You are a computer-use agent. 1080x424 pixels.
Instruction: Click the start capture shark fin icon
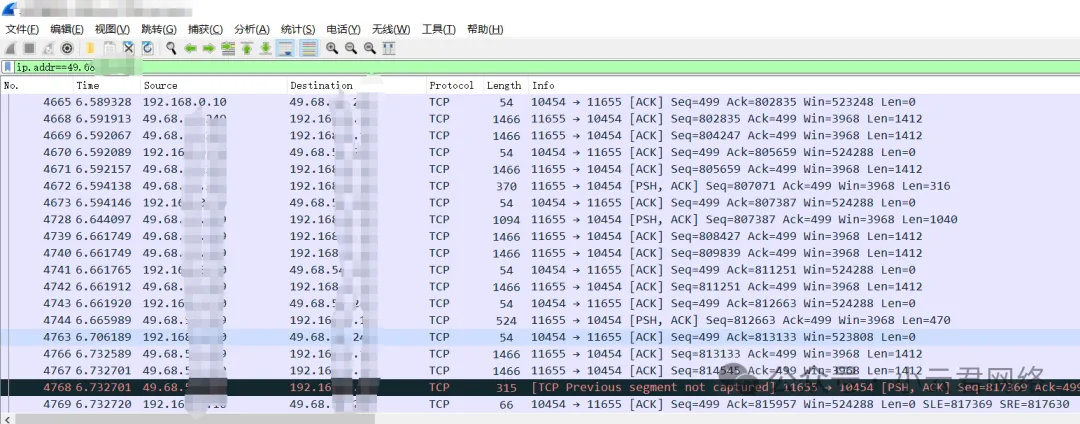pyautogui.click(x=10, y=48)
